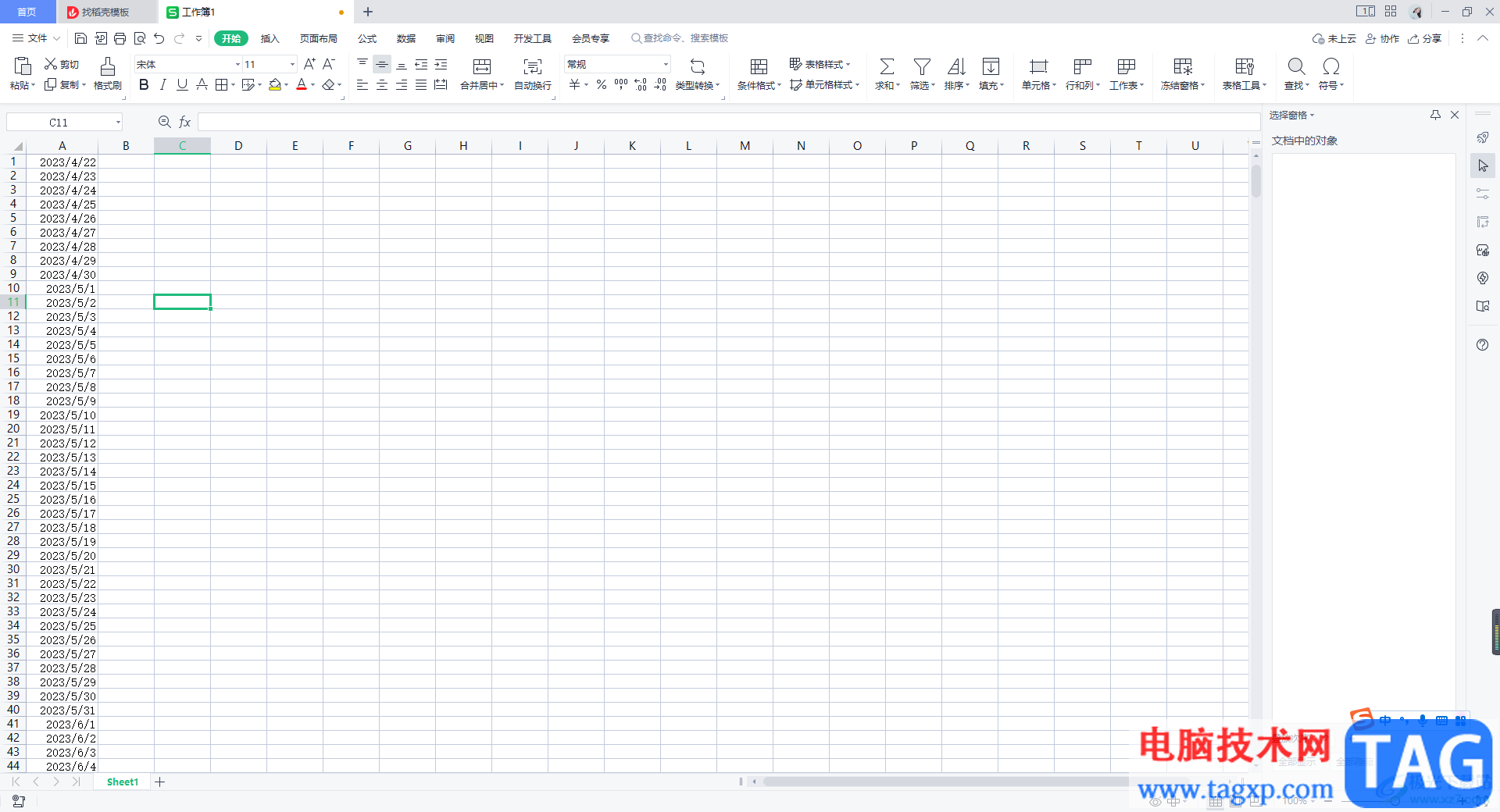
Task: Click the eraser clear-format icon
Action: tap(329, 84)
